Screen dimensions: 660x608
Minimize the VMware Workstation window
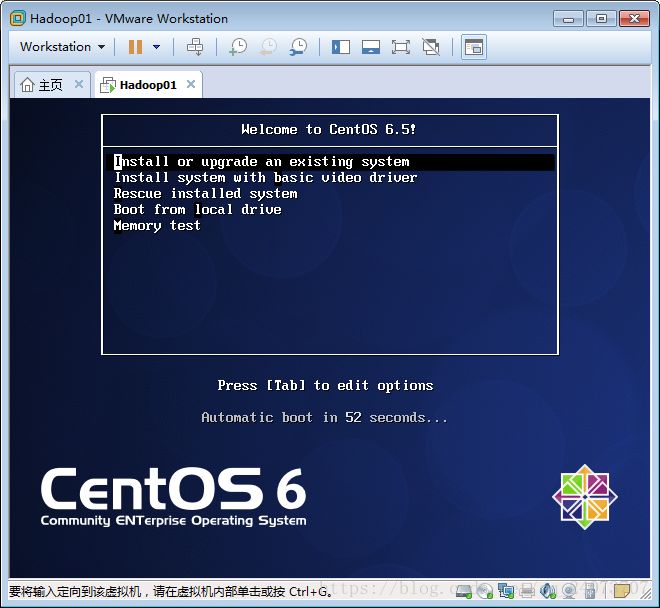(x=568, y=19)
